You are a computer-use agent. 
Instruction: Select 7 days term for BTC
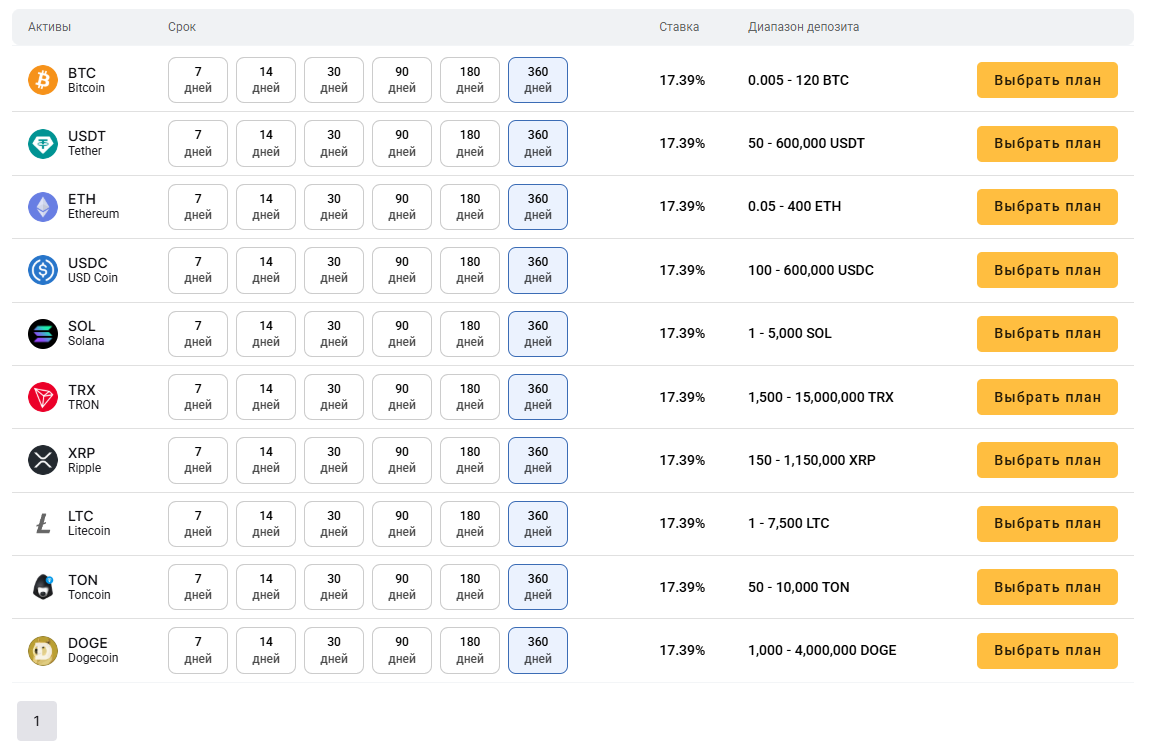pos(198,80)
